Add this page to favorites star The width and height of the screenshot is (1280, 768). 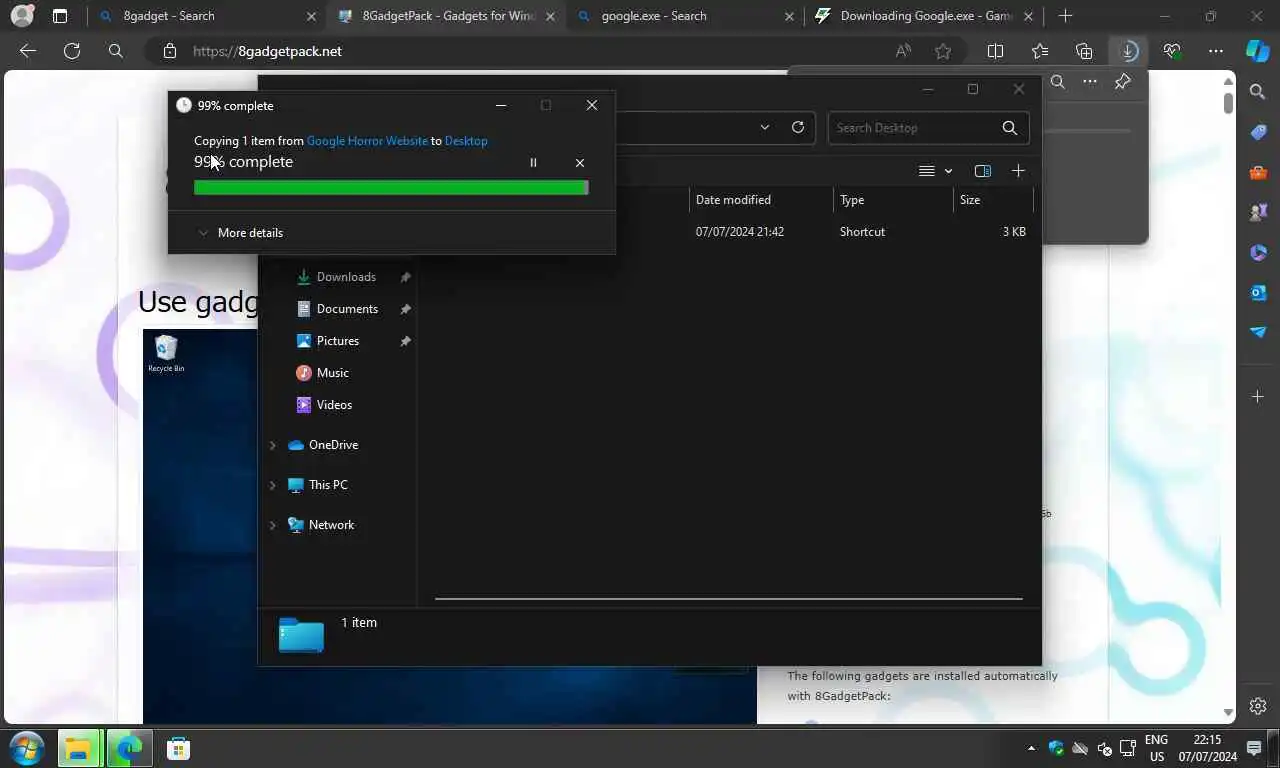pos(943,51)
